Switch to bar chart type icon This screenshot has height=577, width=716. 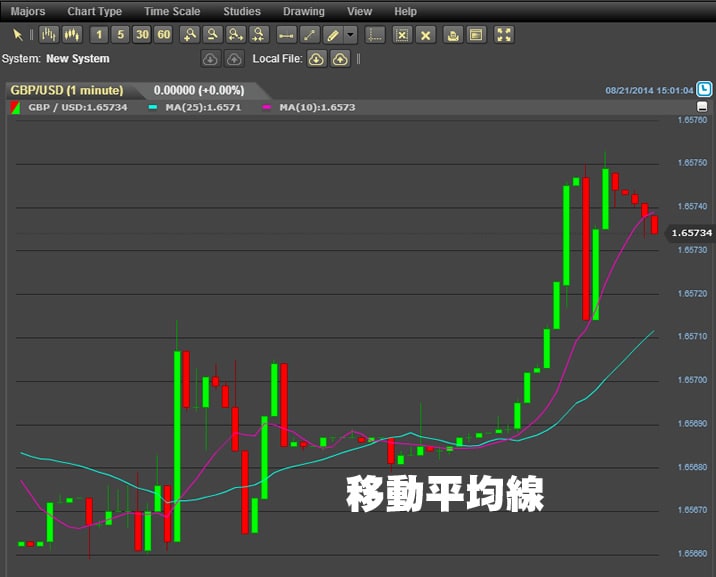click(48, 35)
